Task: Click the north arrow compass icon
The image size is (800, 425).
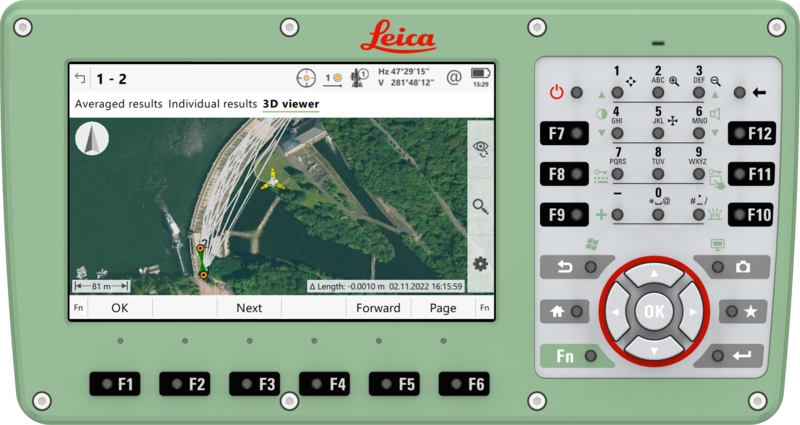Action: pos(92,140)
